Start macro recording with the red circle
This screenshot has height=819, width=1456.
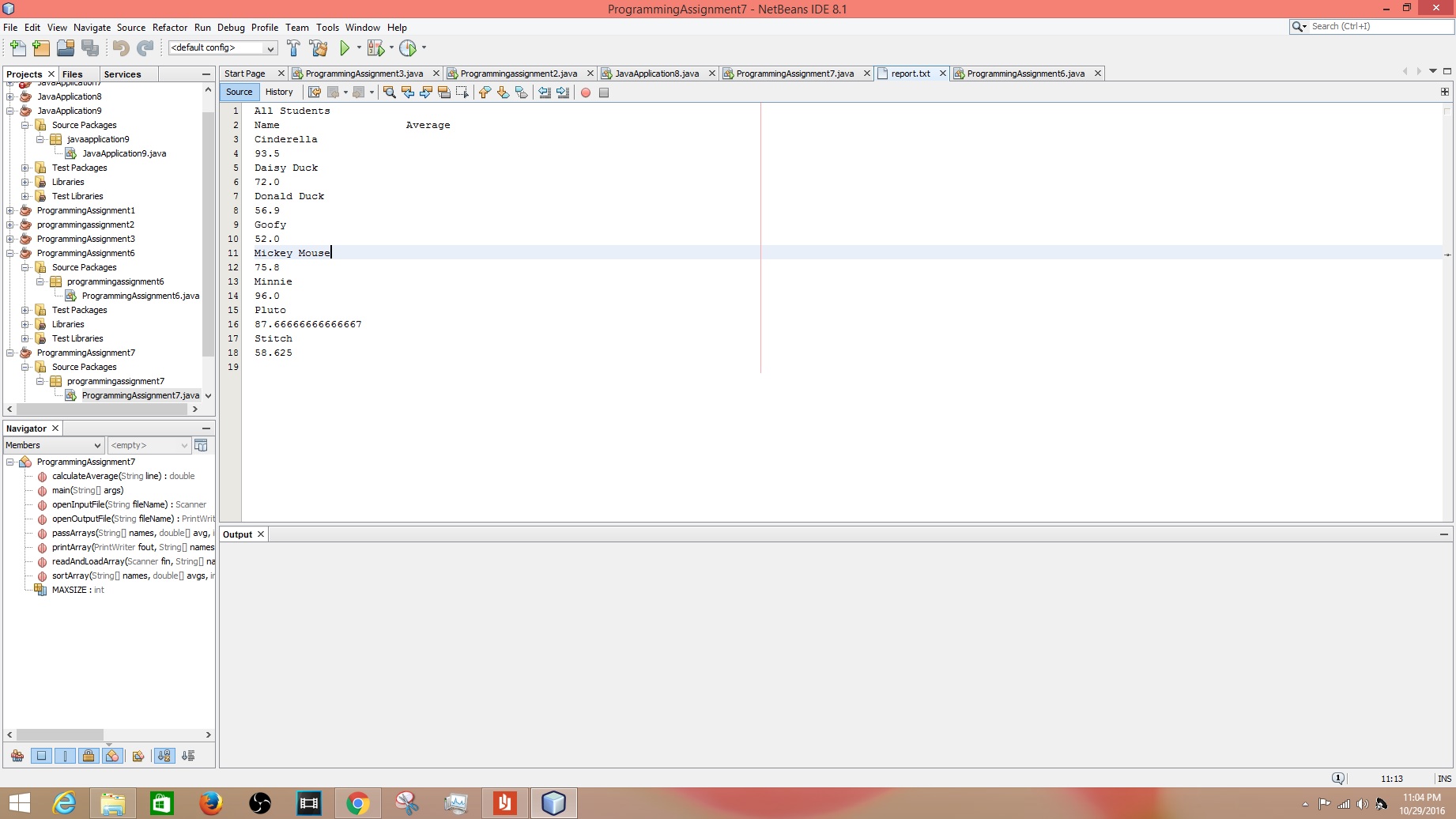click(x=586, y=92)
